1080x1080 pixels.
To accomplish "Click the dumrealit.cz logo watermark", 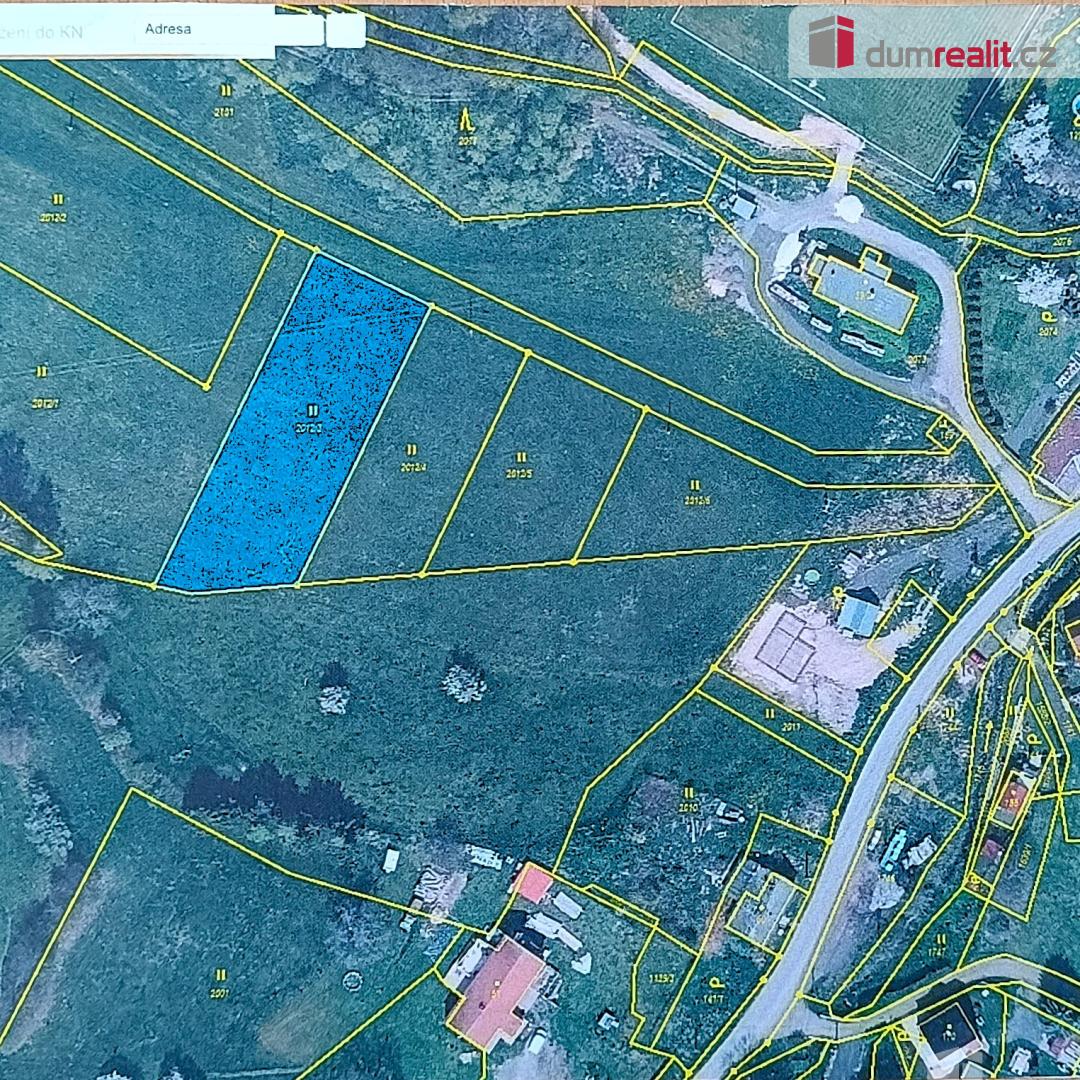I will coord(932,45).
